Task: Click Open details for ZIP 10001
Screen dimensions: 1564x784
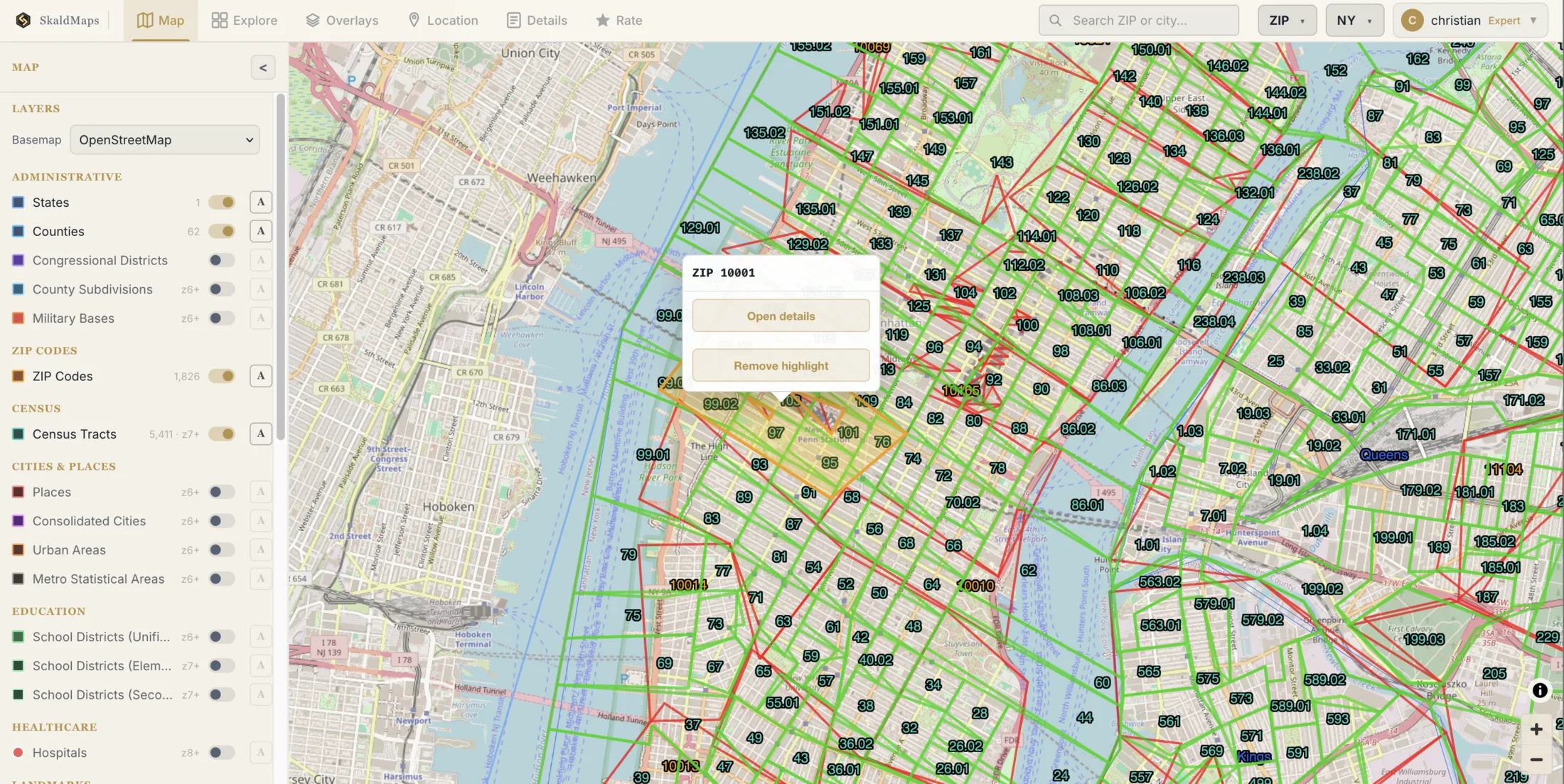Action: (x=781, y=316)
